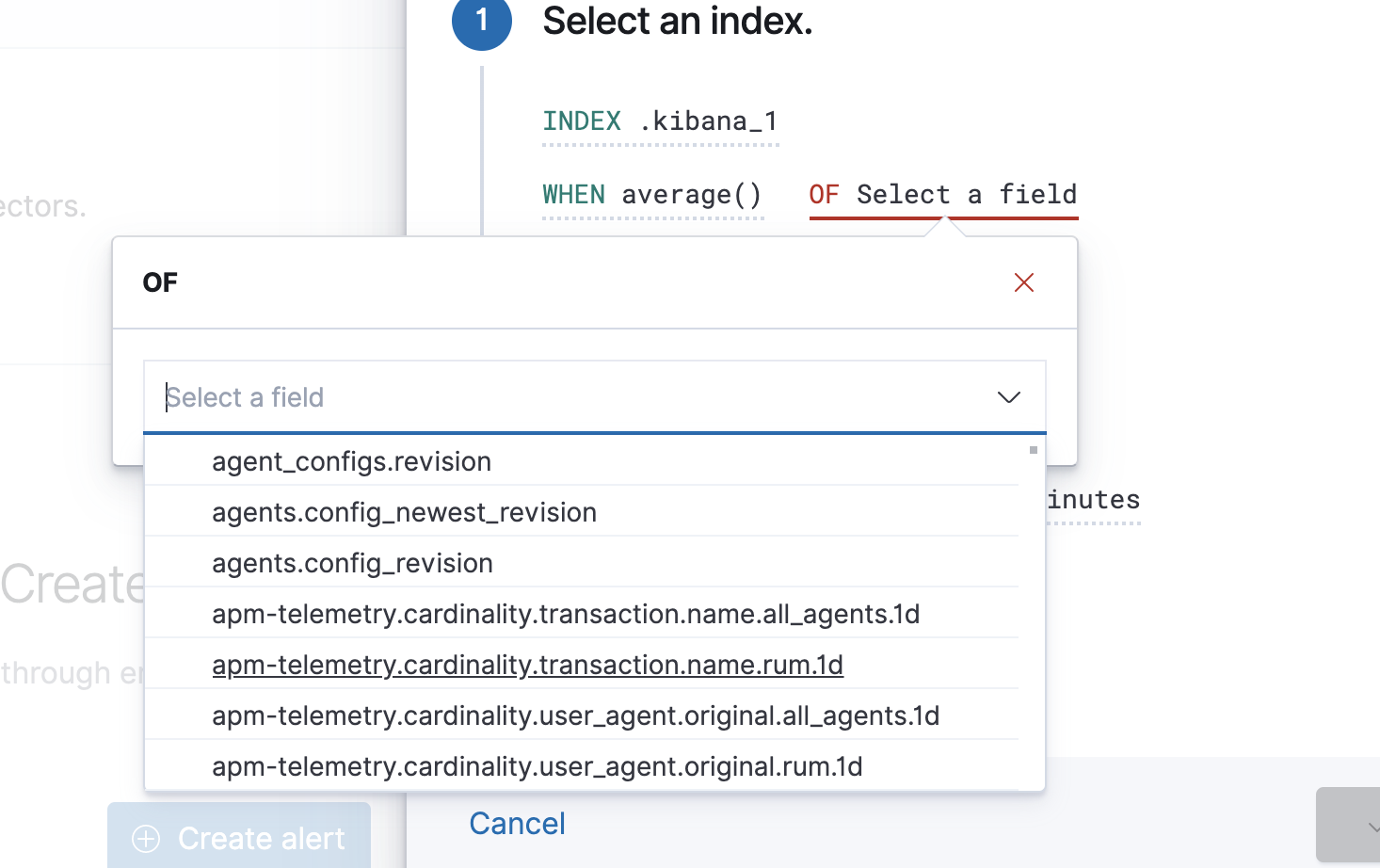Open the WHEN average() expression popover
The image size is (1380, 868).
(x=652, y=195)
